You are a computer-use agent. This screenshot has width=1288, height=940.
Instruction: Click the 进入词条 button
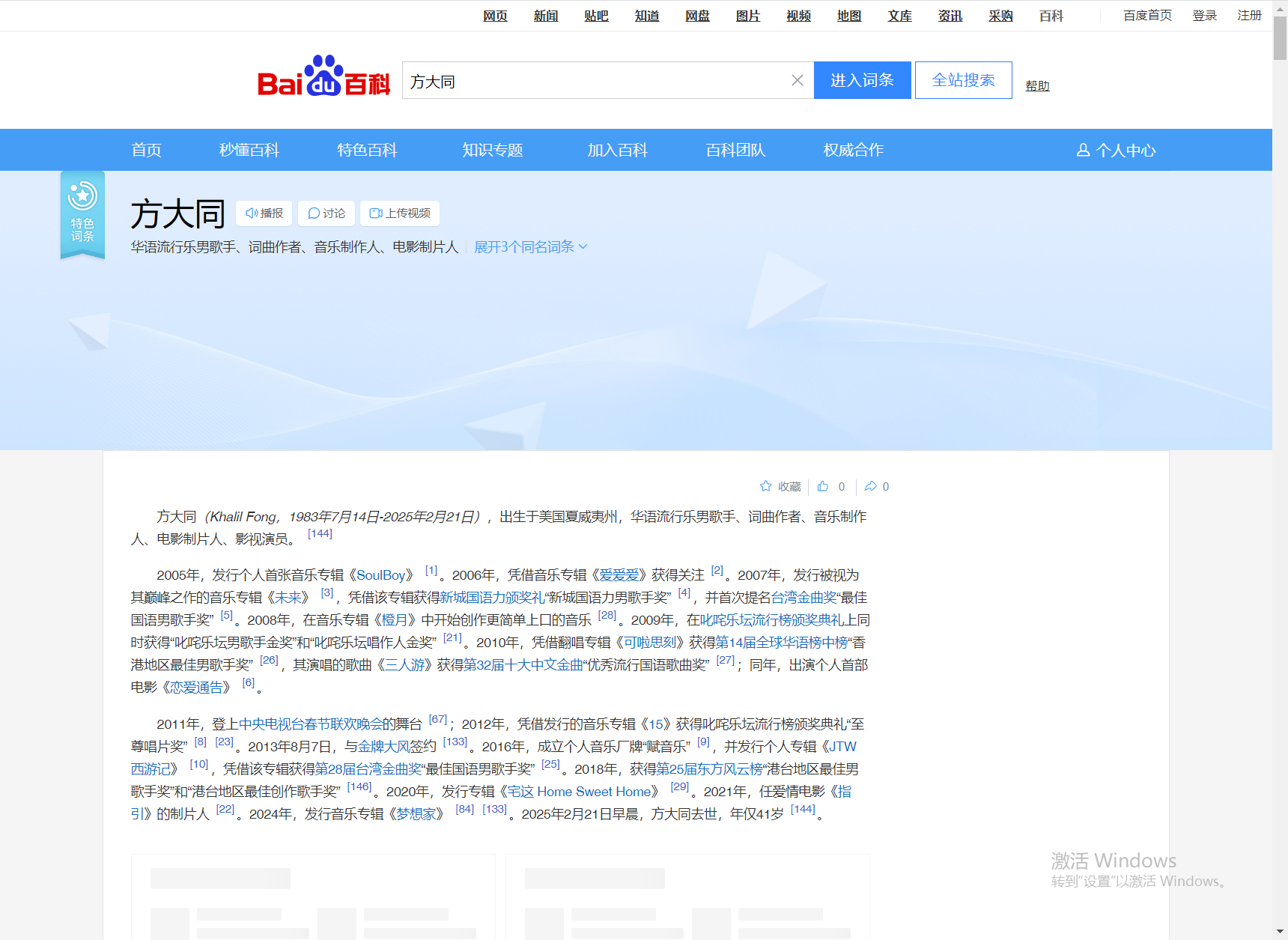click(x=863, y=80)
